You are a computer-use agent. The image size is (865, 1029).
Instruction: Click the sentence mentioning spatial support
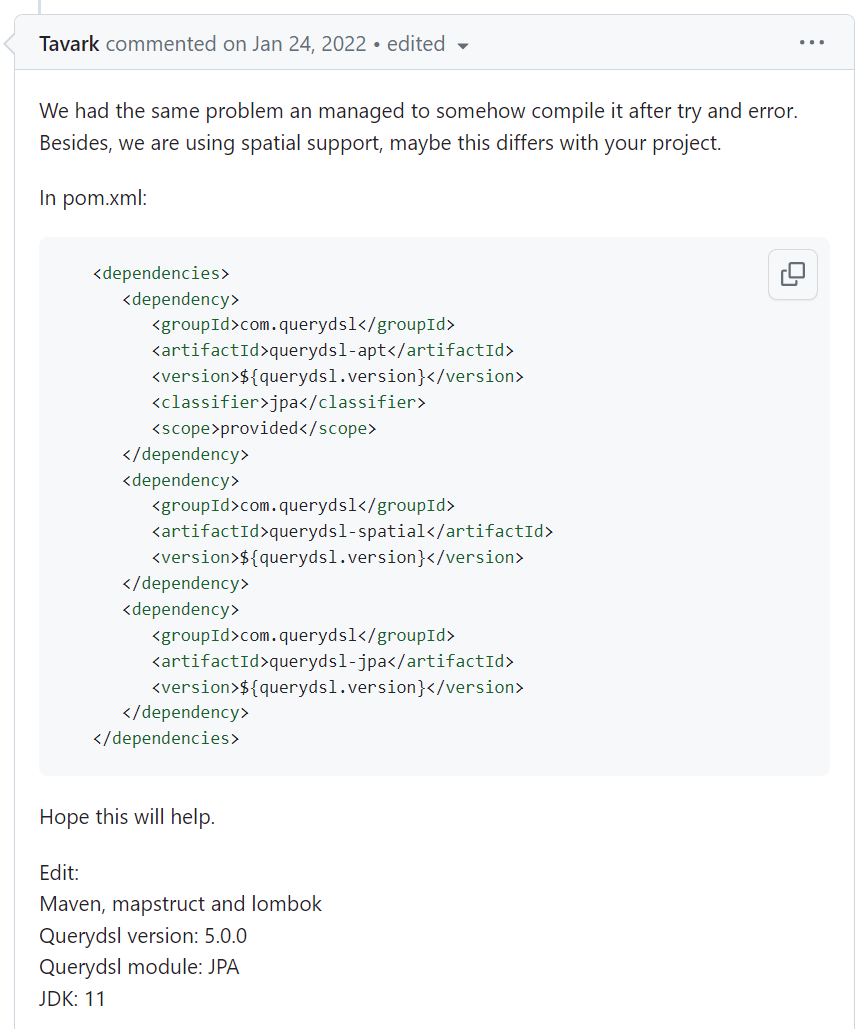pos(380,143)
